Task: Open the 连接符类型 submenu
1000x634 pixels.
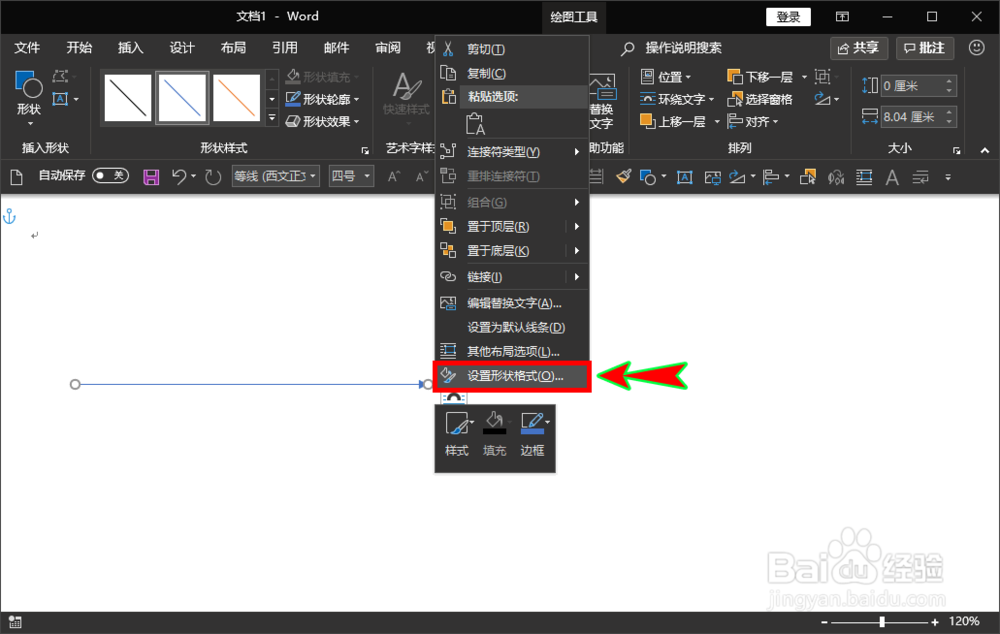Action: coord(511,152)
